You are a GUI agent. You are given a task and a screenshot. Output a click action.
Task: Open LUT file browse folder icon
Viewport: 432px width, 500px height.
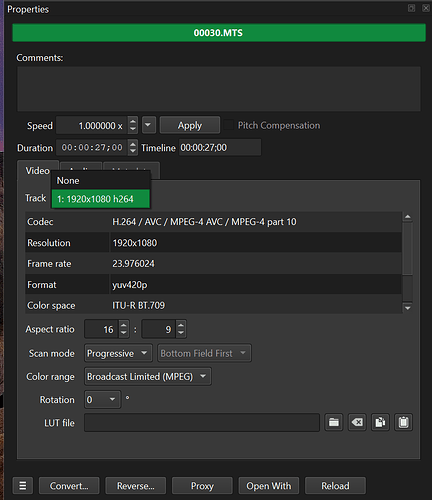click(334, 422)
